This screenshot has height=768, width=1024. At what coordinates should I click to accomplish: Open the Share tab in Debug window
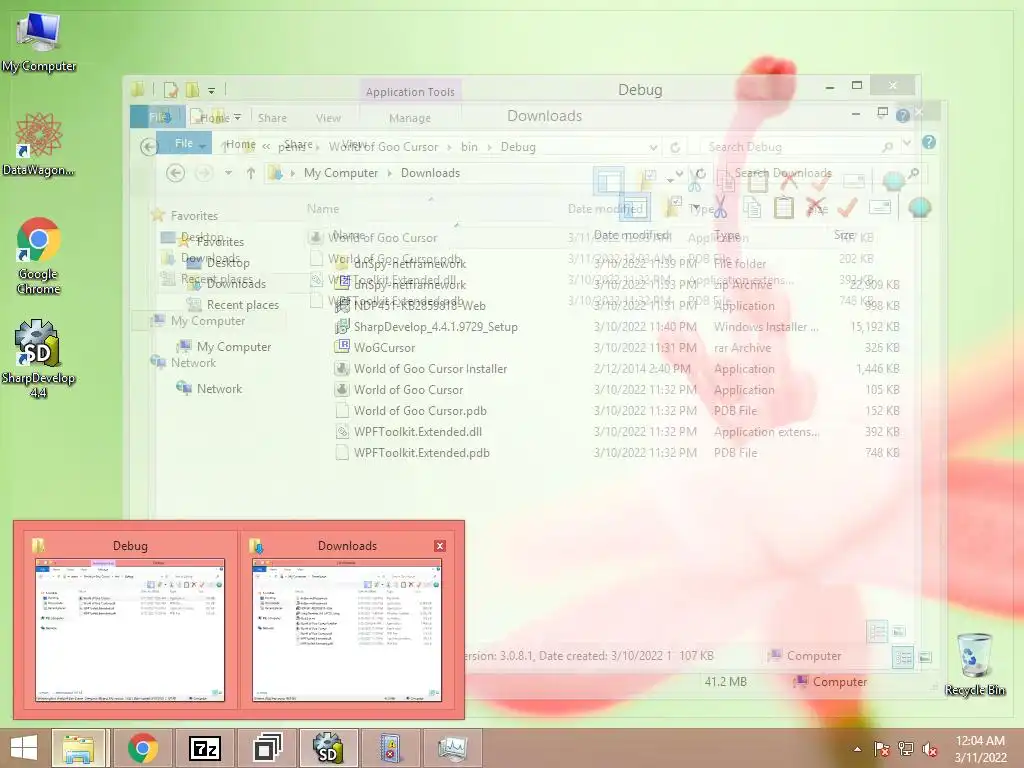pos(272,118)
